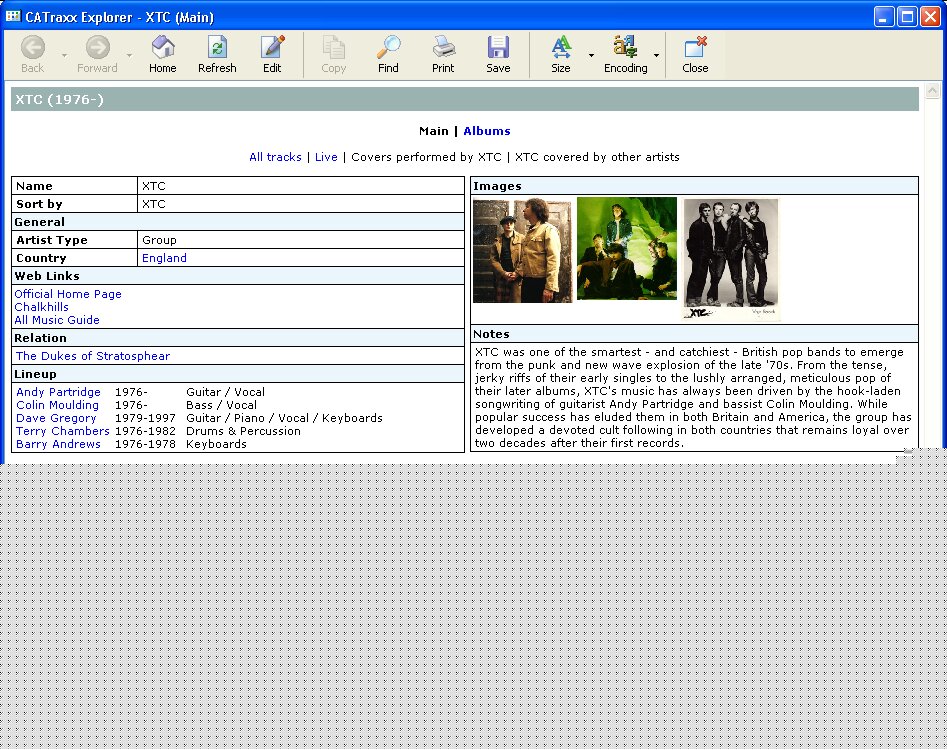Print the artist page
This screenshot has width=947, height=749.
click(x=443, y=48)
